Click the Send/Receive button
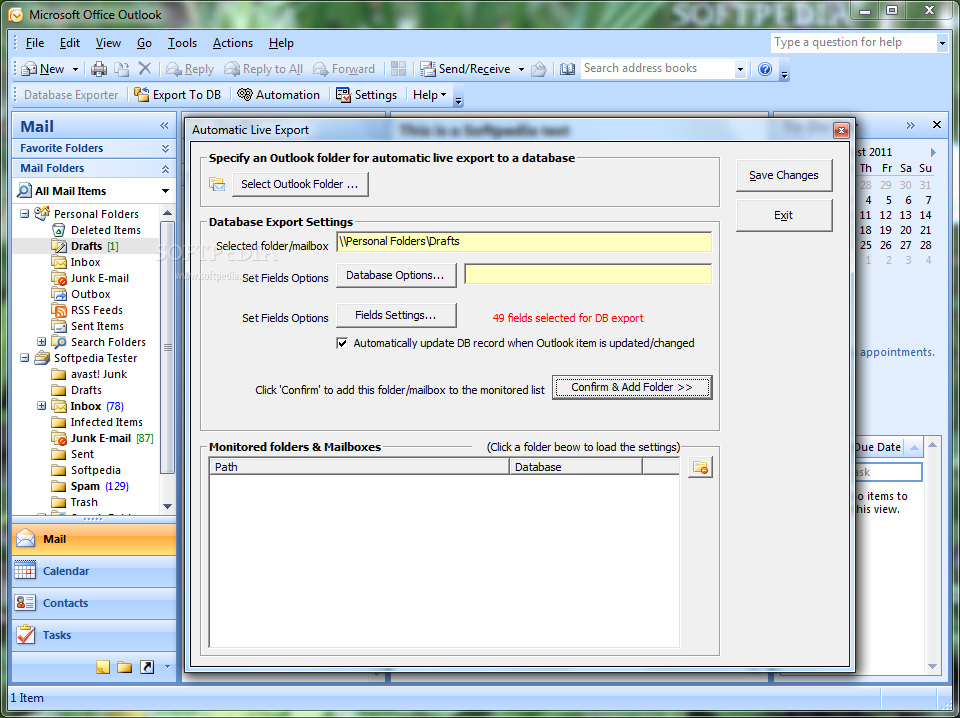 465,69
